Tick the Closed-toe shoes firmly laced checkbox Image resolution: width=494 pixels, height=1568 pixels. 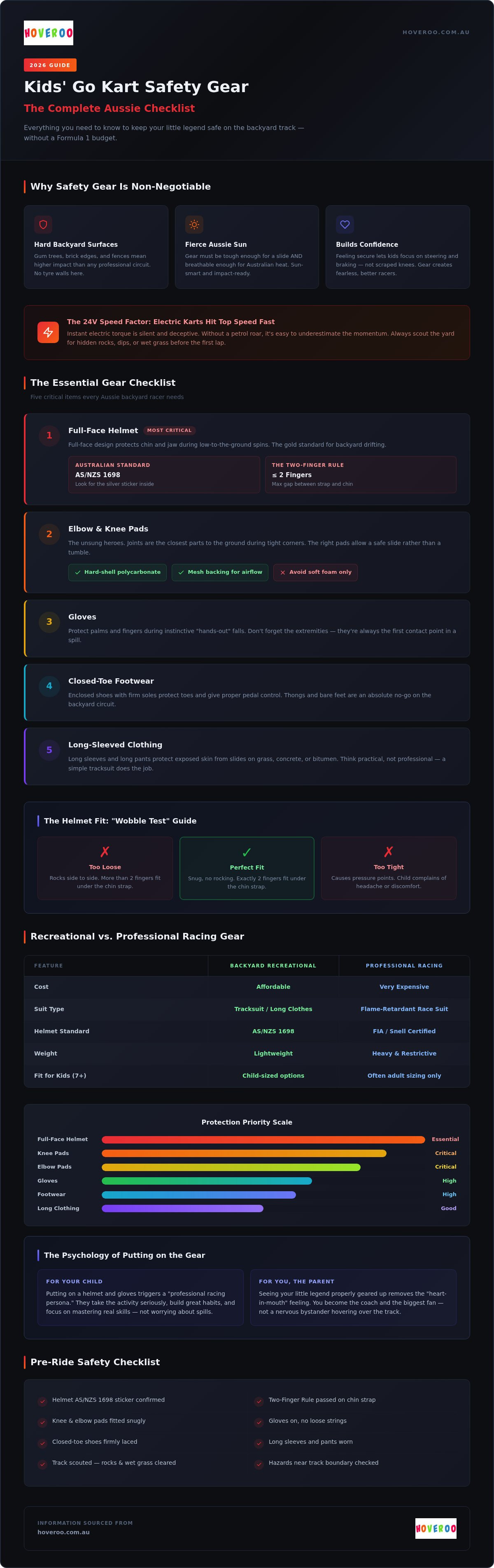tap(42, 1443)
